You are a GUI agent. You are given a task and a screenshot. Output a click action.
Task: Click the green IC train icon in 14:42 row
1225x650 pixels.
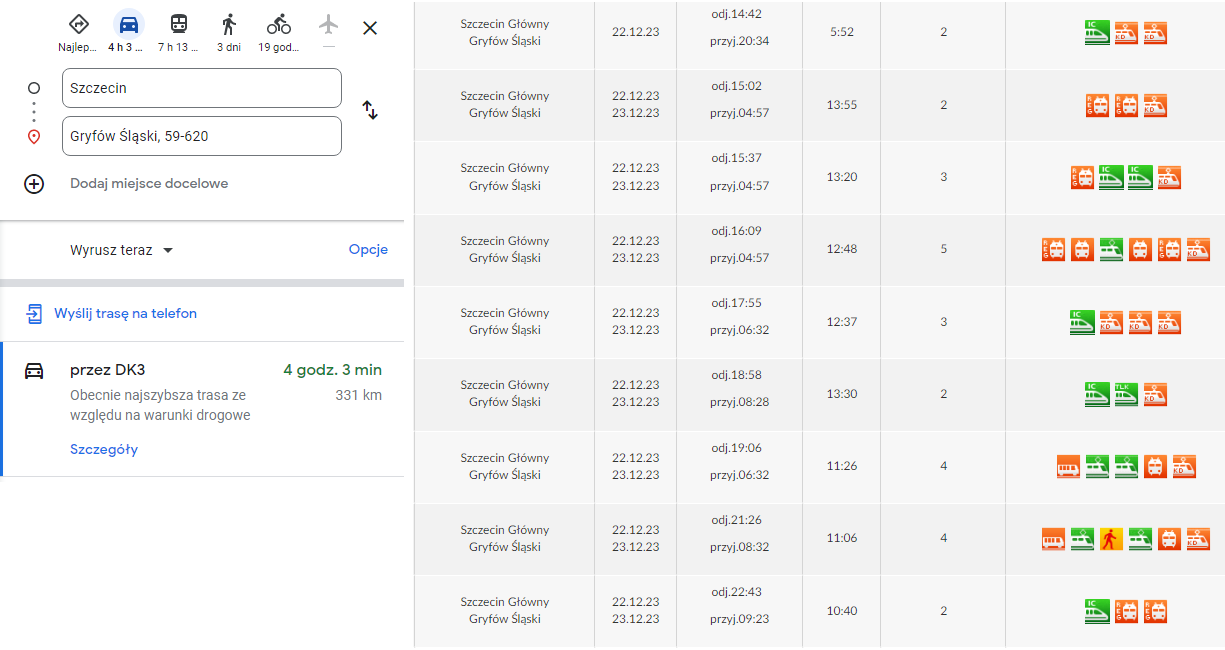1097,33
